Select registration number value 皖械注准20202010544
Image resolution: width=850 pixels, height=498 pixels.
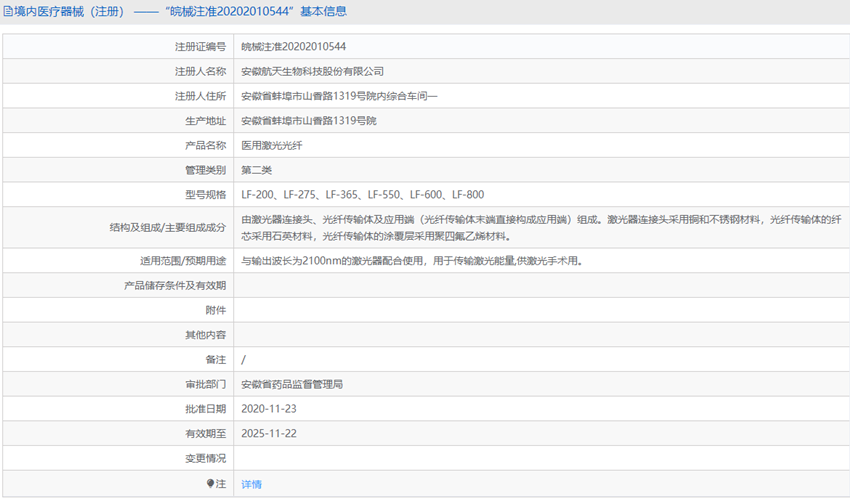[x=293, y=47]
